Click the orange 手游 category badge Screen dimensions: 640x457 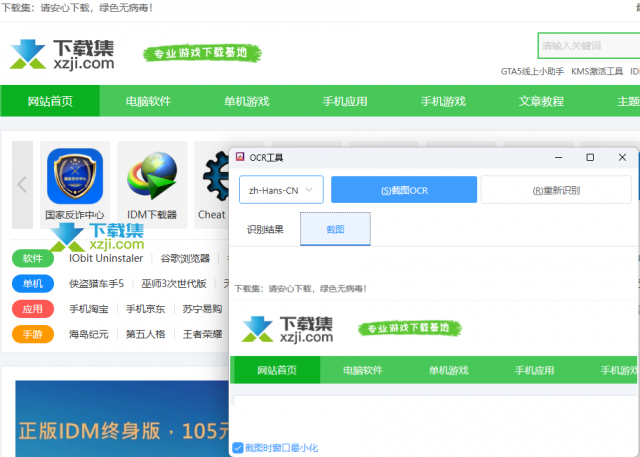(33, 335)
